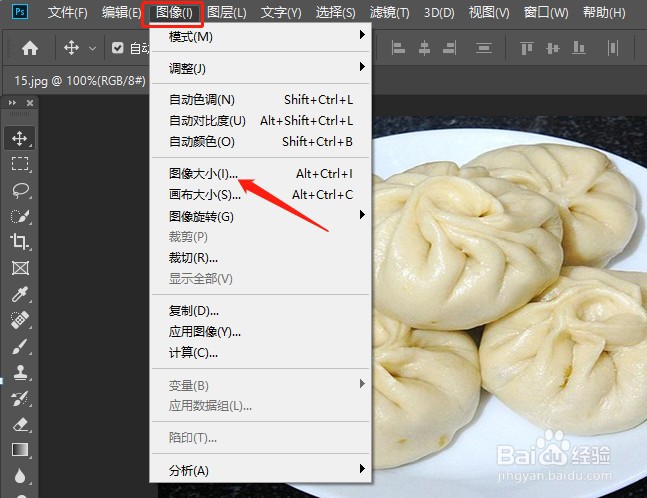647x498 pixels.
Task: Select the History Brush tool
Action: coord(20,399)
